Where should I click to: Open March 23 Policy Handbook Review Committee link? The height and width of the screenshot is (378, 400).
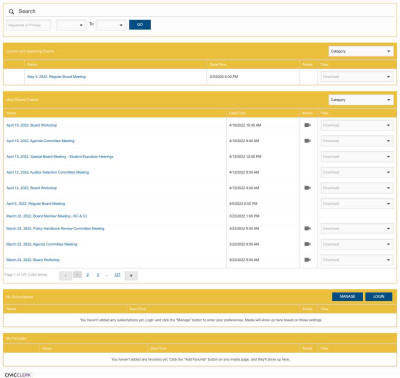(55, 229)
